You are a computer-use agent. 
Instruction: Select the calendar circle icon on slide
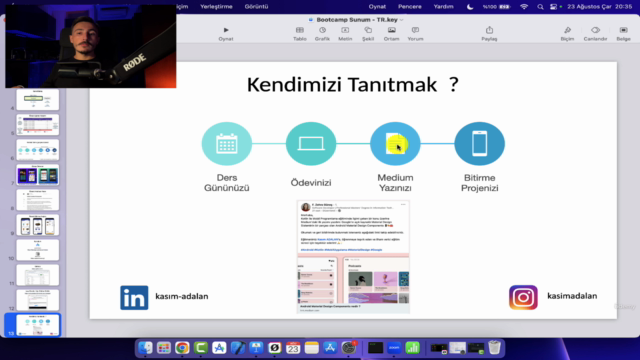coord(227,144)
